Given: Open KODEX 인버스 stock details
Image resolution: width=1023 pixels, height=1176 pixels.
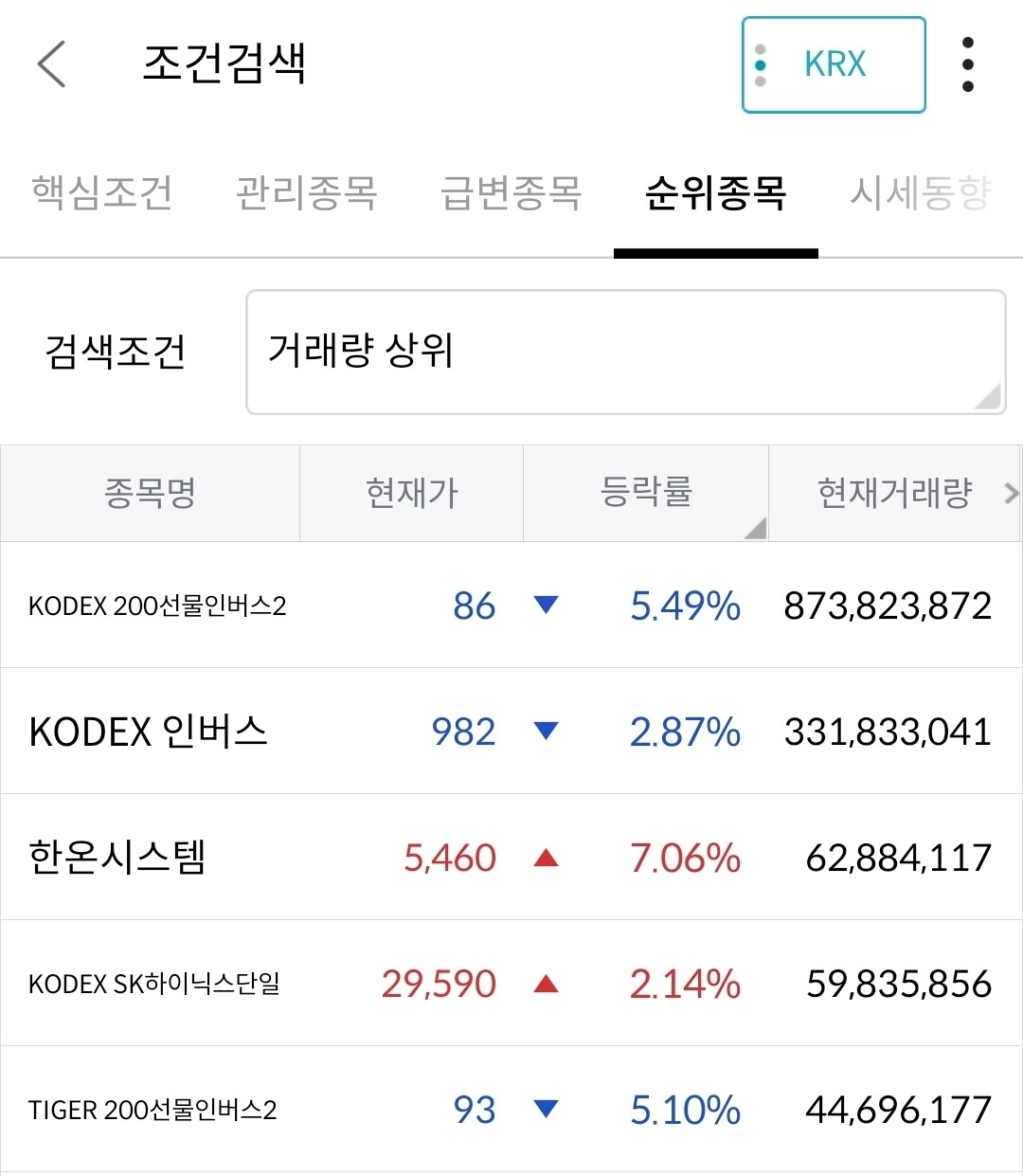Looking at the screenshot, I should [x=511, y=731].
